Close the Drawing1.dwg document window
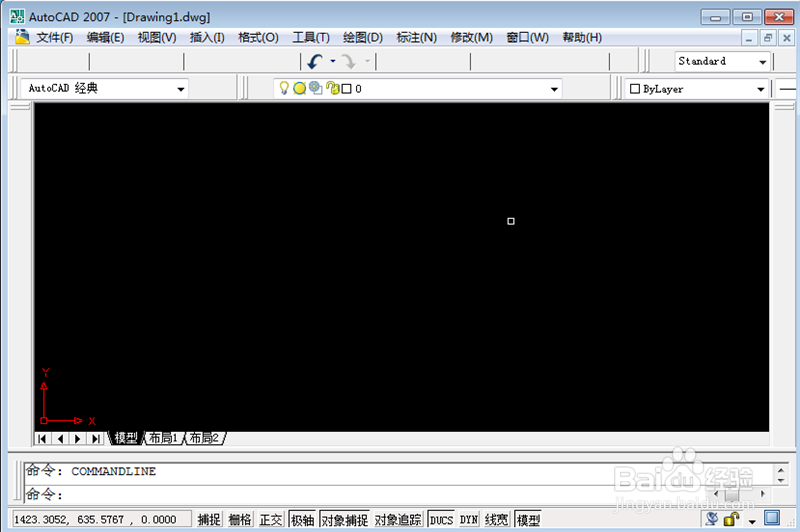This screenshot has width=800, height=532. [787, 38]
